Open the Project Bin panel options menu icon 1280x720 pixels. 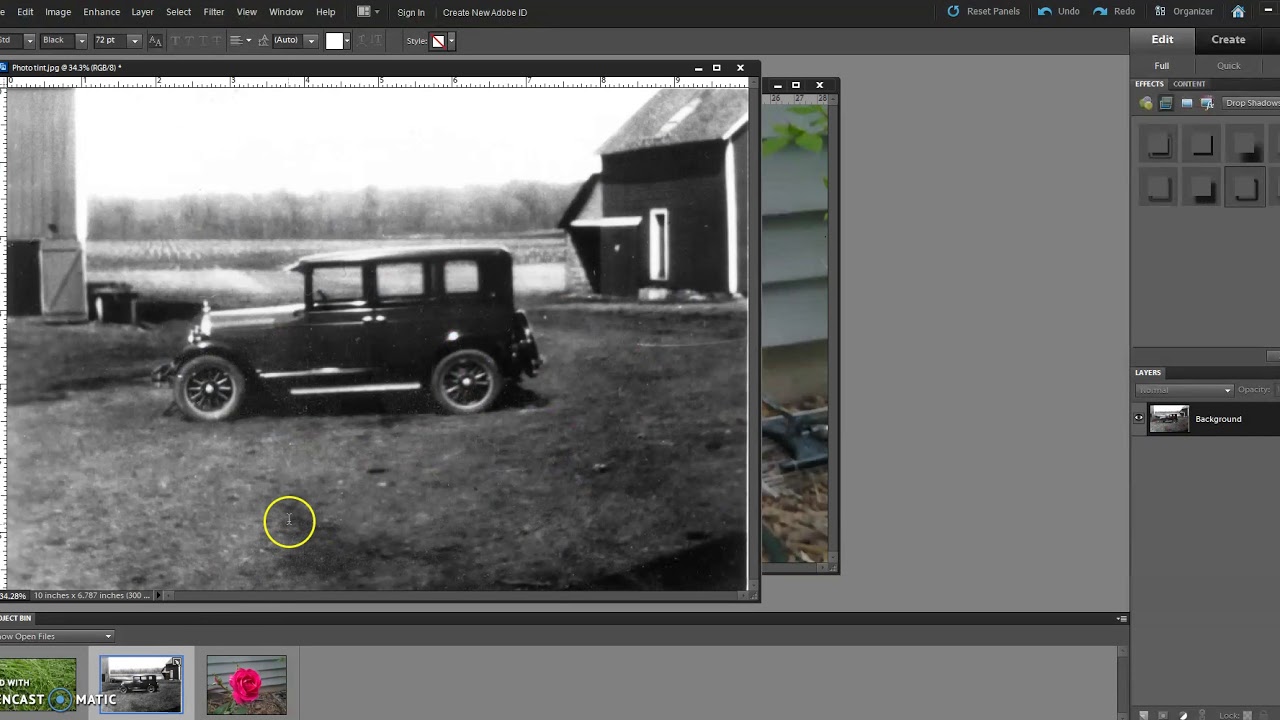click(1121, 619)
